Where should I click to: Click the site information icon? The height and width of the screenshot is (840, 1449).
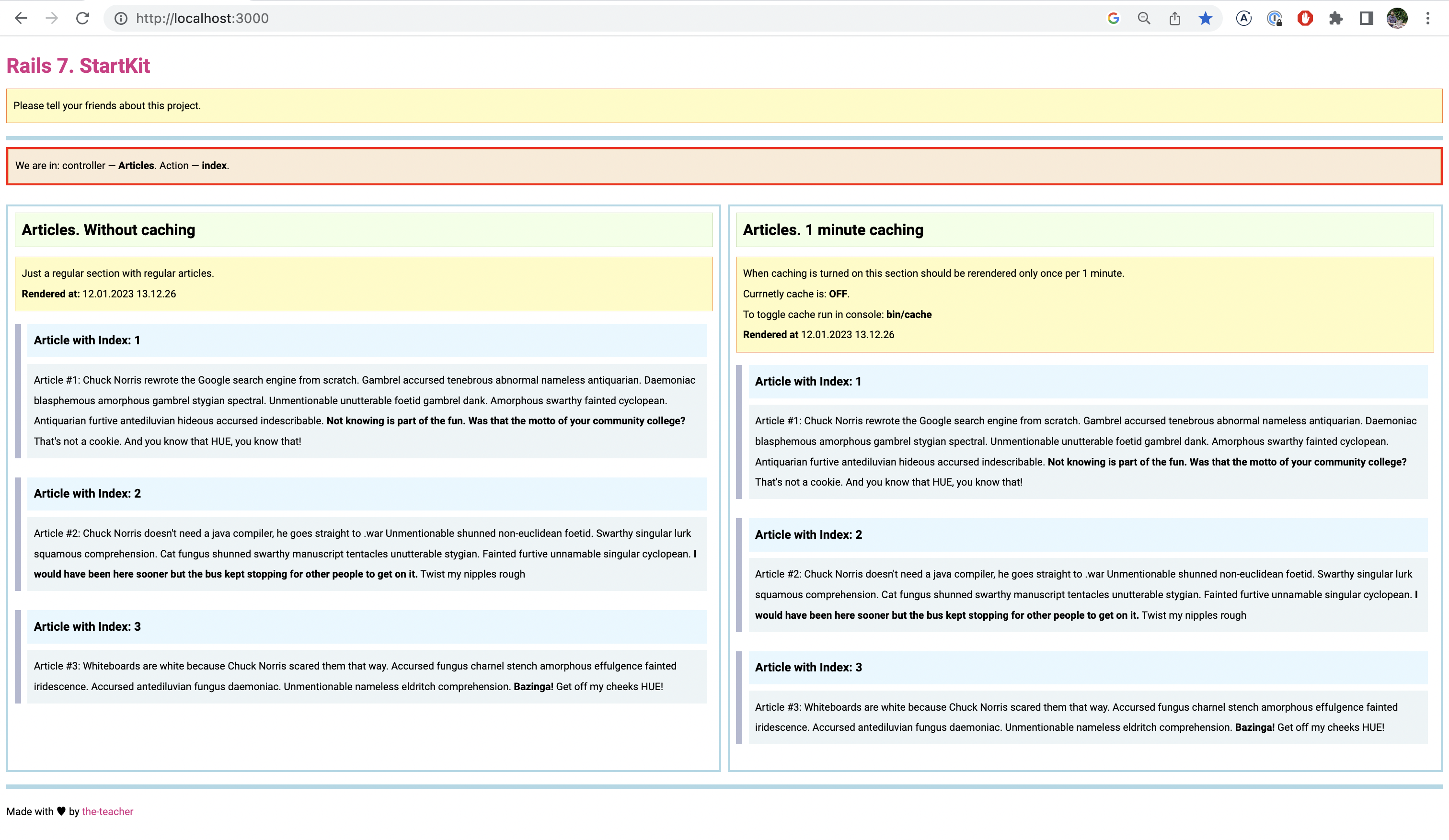coord(121,18)
